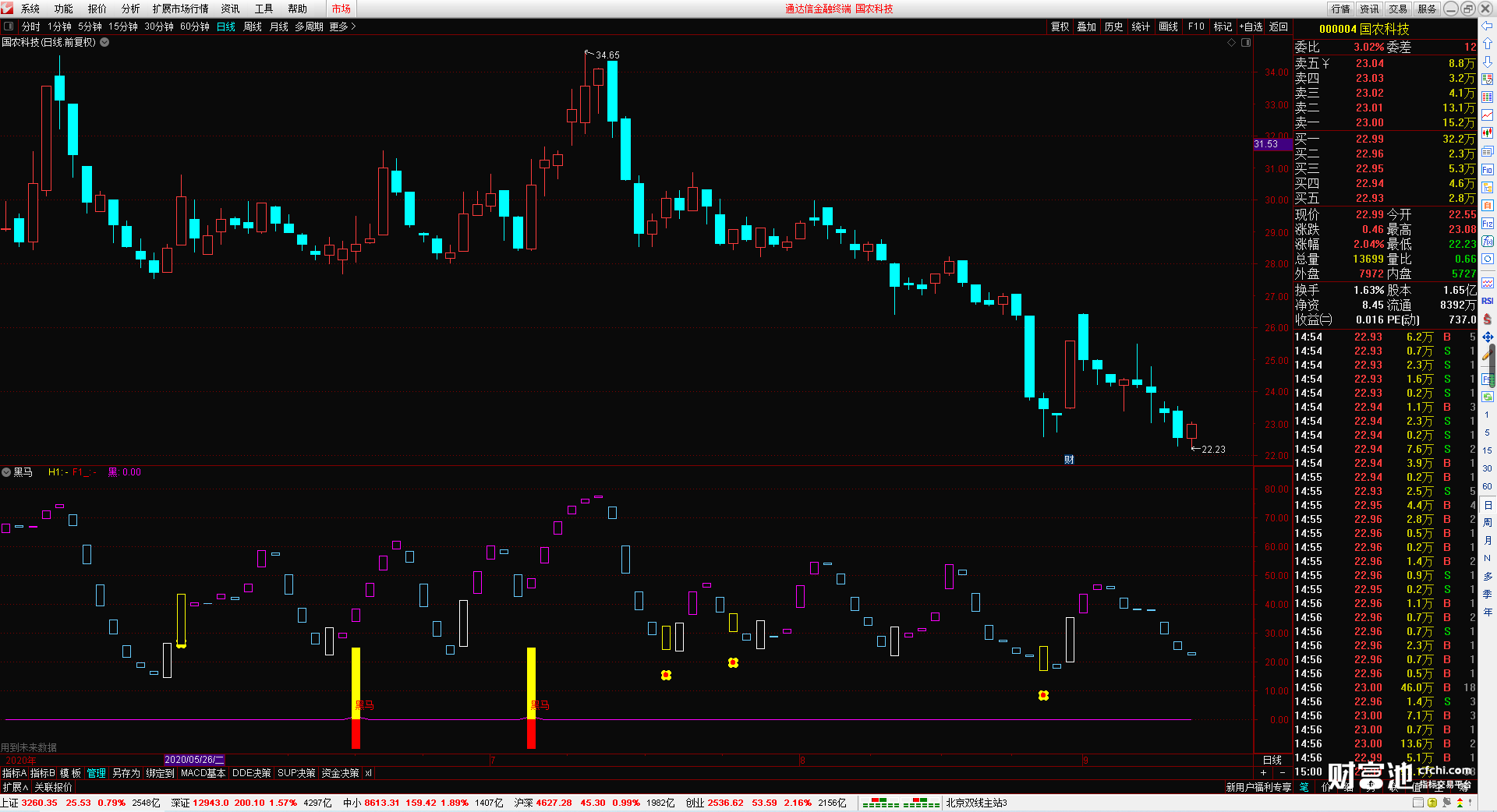Toggle the panel icon at chart top-right
This screenshot has width=1497, height=812.
click(1246, 43)
